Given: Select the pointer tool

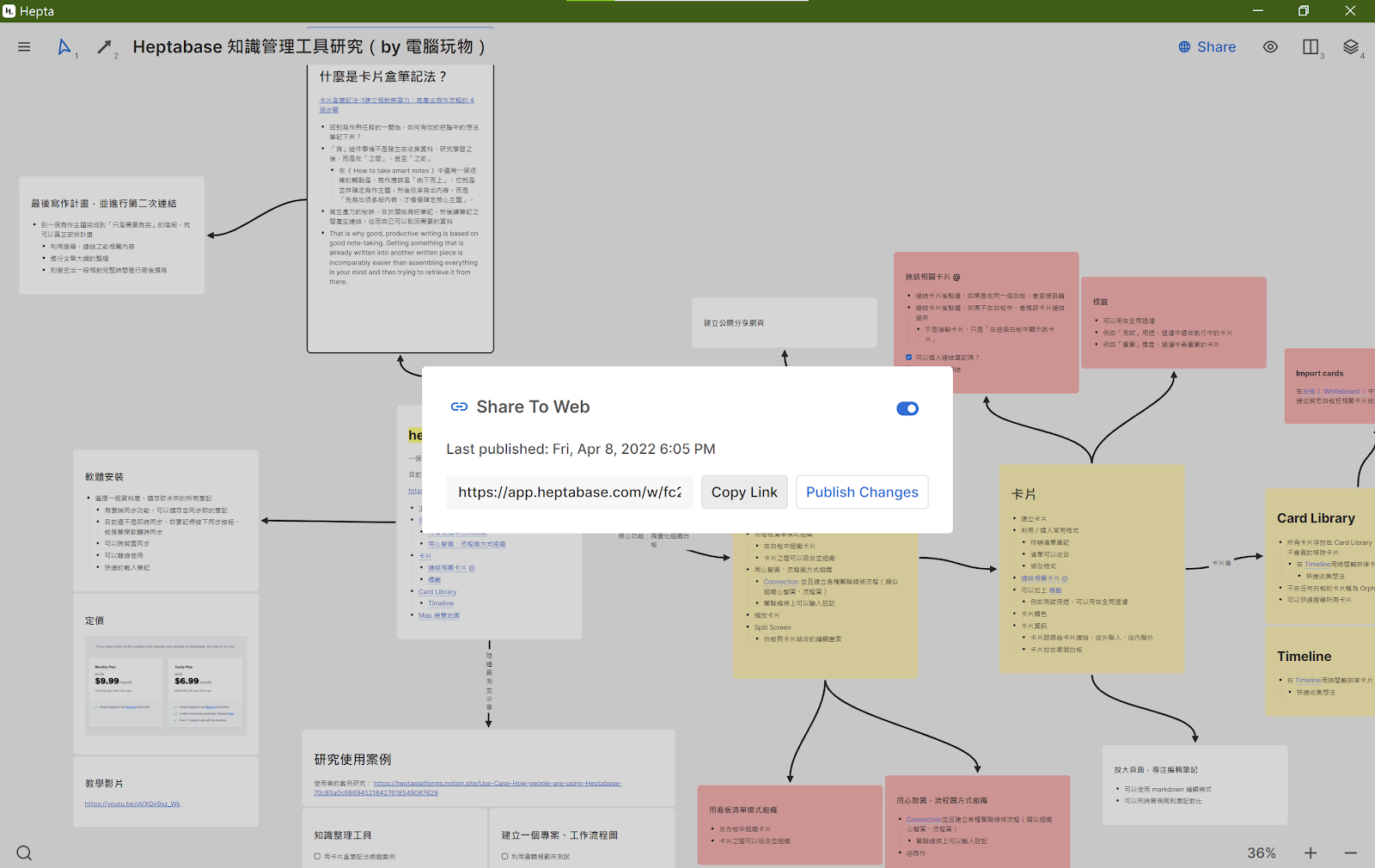Looking at the screenshot, I should 64,47.
